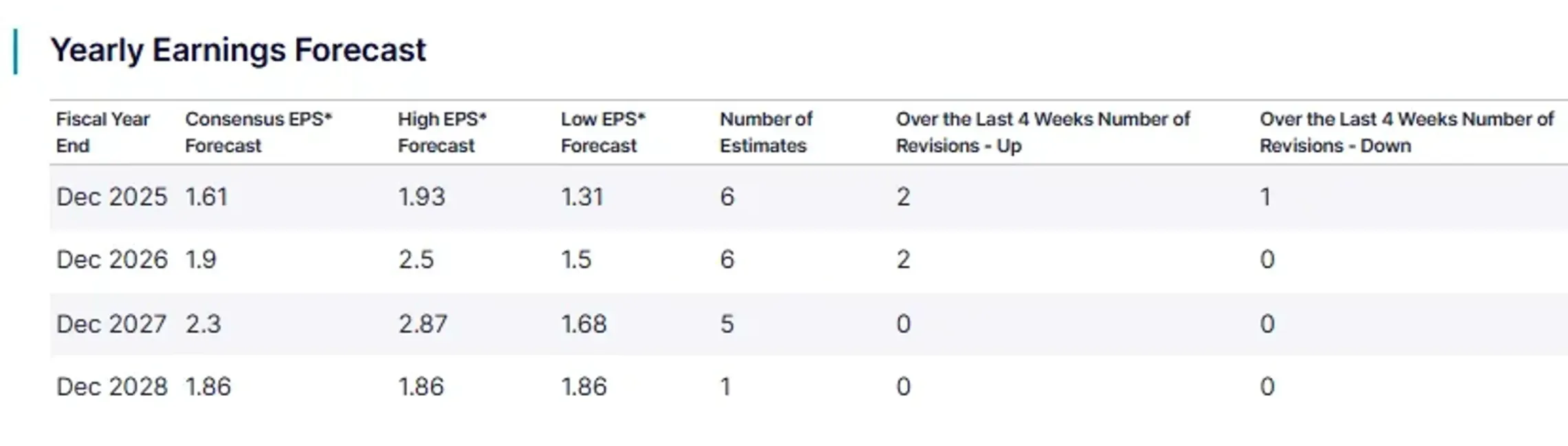Select the Consensus EPS Forecast column header
Screen dimensions: 1568x446
[x=258, y=132]
